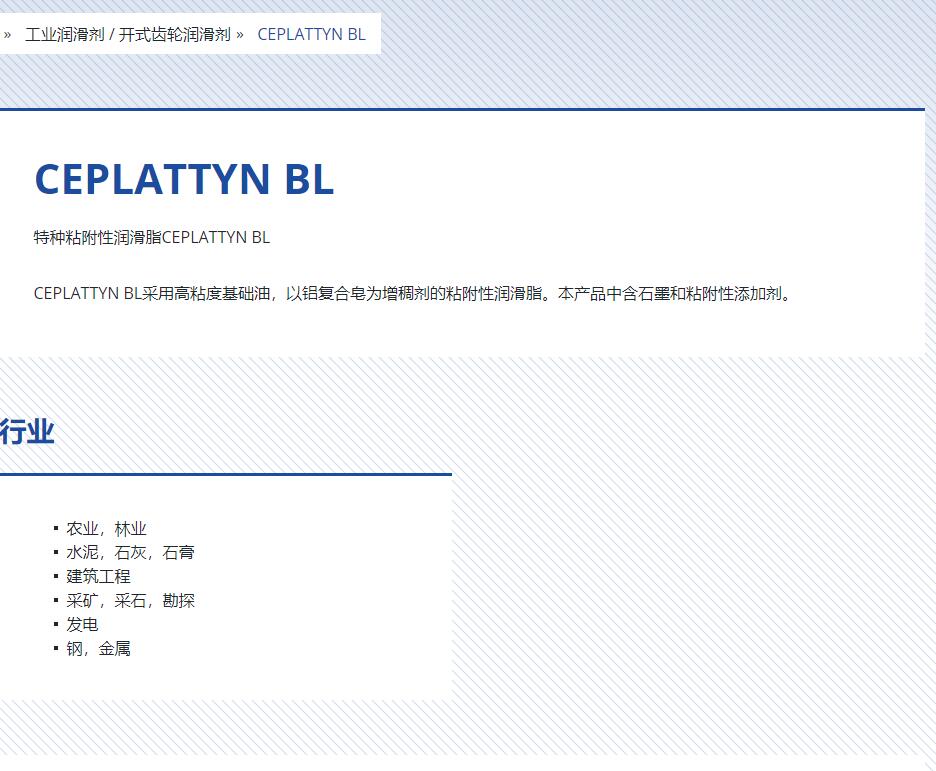This screenshot has width=936, height=771.
Task: Open the 工业润滑剂 / 开式齿轮润滑剂 breadcrumb link
Action: [x=128, y=35]
